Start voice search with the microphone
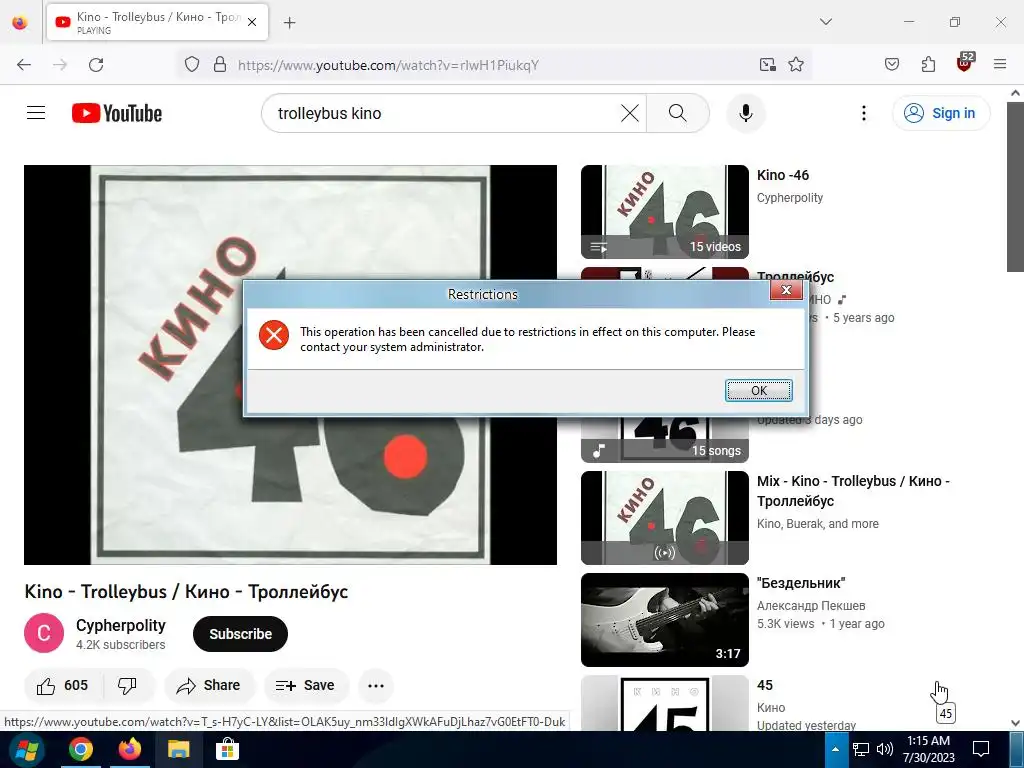The height and width of the screenshot is (768, 1024). click(x=745, y=113)
